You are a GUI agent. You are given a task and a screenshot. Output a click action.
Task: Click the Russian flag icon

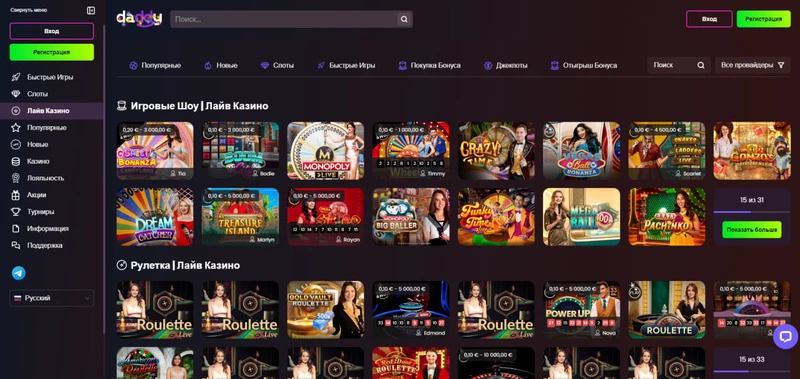click(17, 298)
